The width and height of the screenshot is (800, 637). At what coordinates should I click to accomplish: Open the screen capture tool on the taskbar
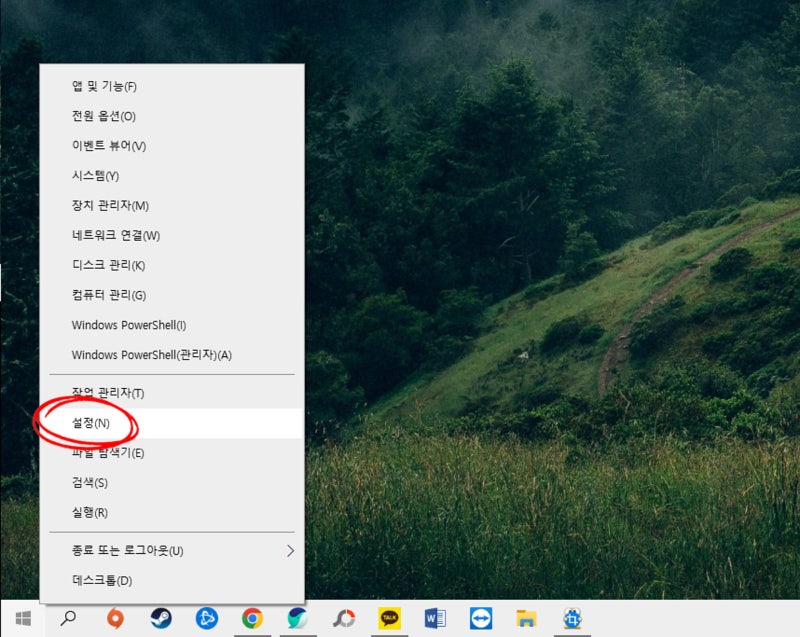tap(570, 620)
